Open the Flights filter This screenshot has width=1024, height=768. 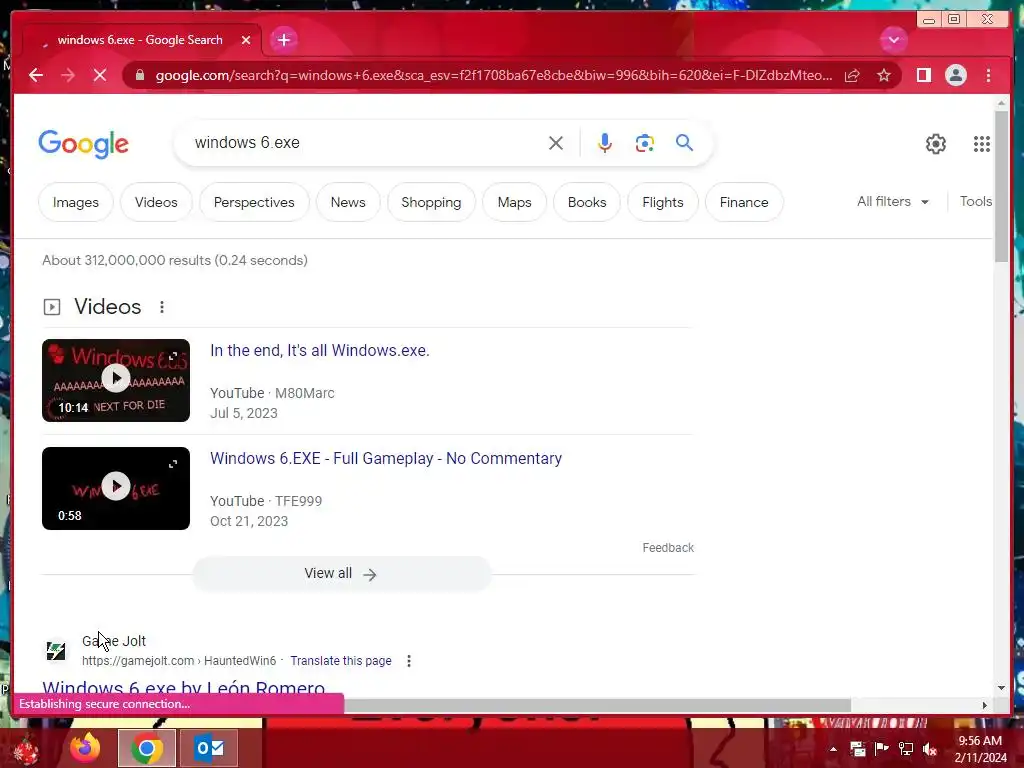[x=663, y=202]
